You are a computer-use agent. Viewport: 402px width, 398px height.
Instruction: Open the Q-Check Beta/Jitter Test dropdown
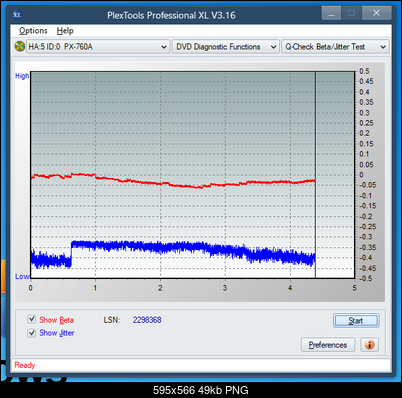point(335,47)
